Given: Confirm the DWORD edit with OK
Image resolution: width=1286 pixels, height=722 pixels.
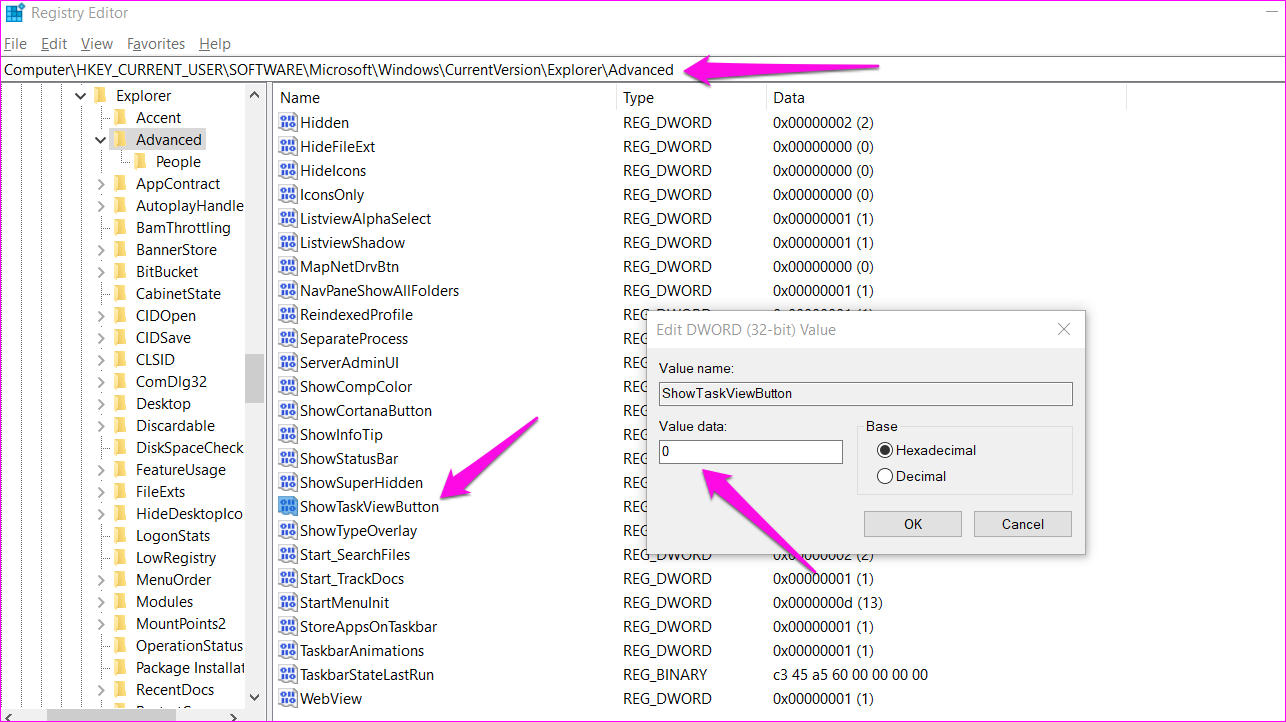Looking at the screenshot, I should [912, 524].
